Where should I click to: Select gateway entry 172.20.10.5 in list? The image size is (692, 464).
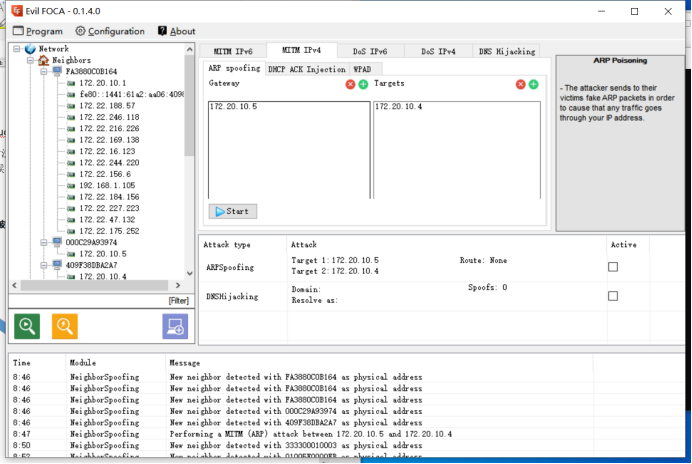(x=233, y=106)
